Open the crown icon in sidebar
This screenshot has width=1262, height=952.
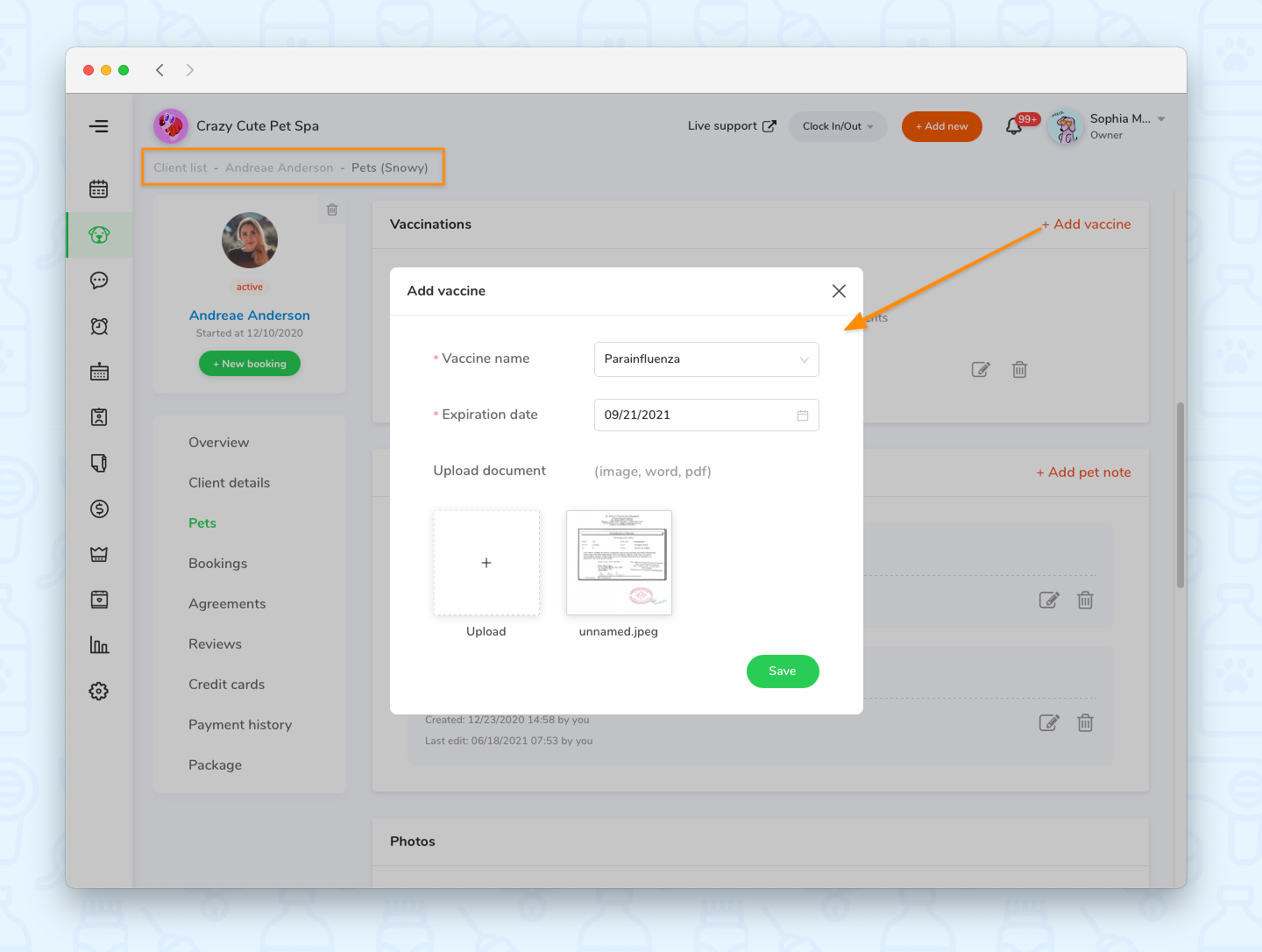pyautogui.click(x=99, y=554)
